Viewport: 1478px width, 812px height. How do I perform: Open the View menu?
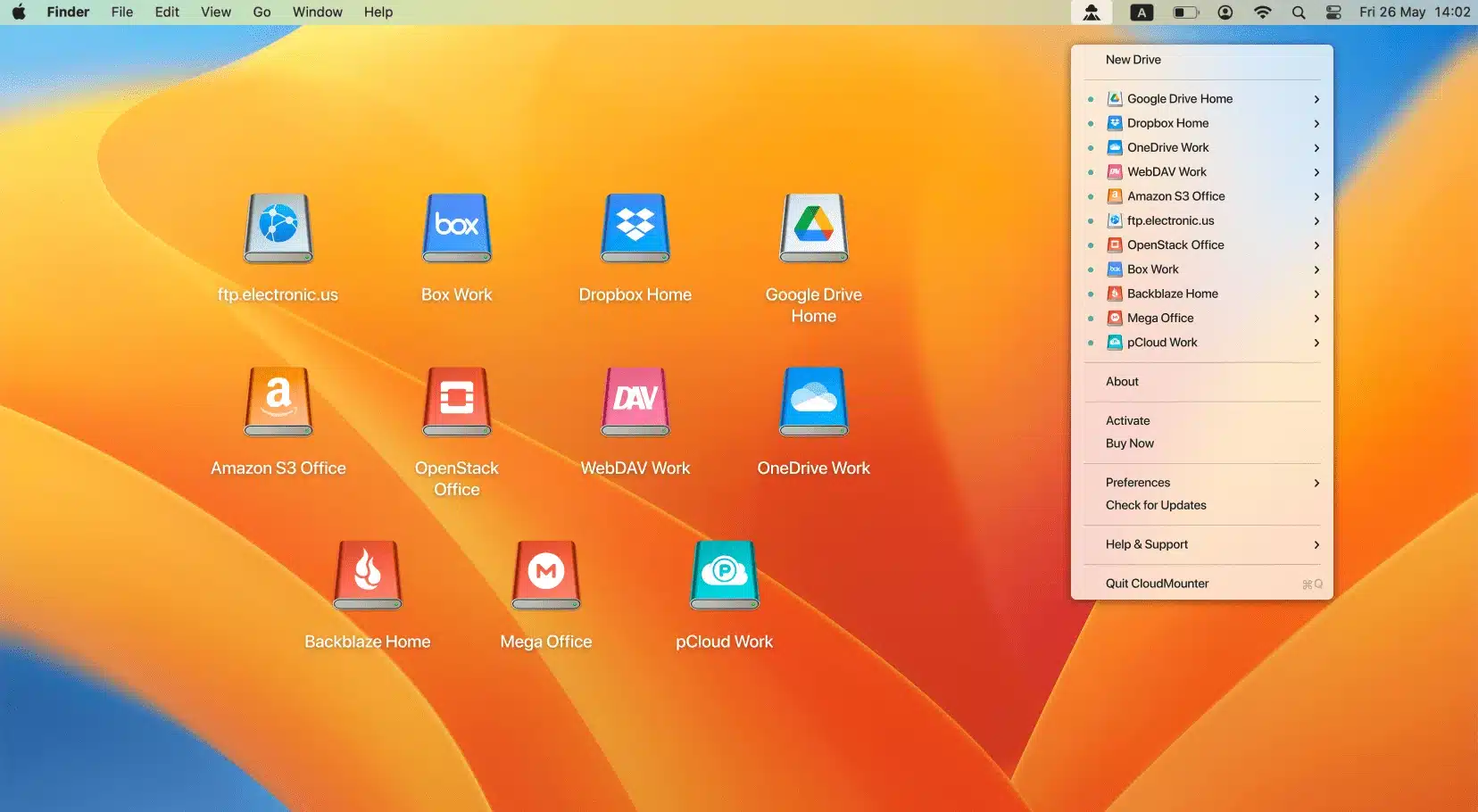[x=216, y=12]
